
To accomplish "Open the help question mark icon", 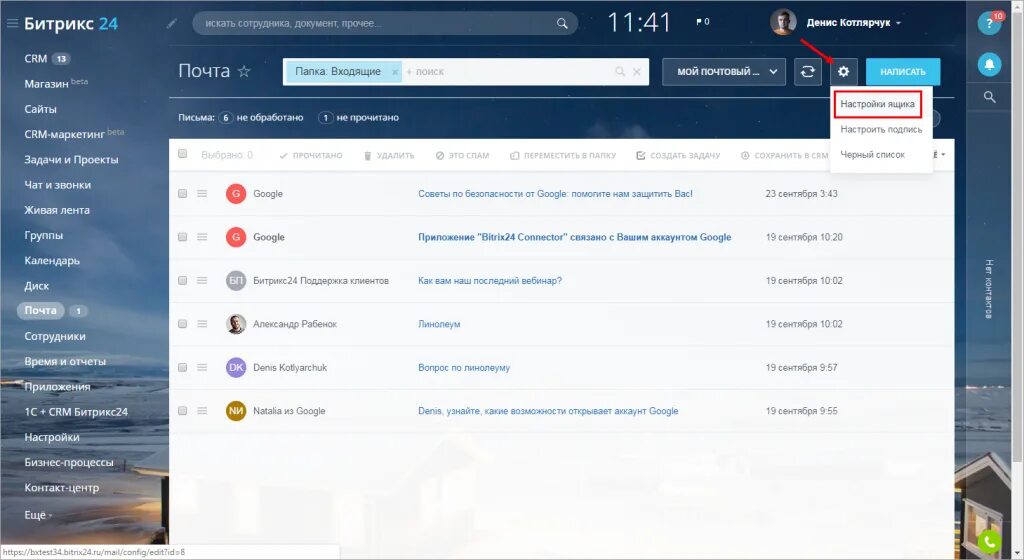I will click(x=989, y=23).
